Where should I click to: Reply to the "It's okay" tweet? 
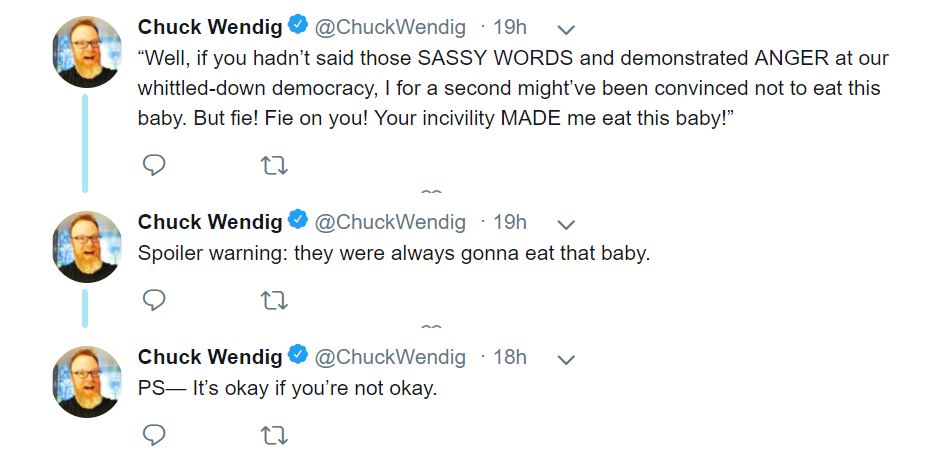coord(154,435)
